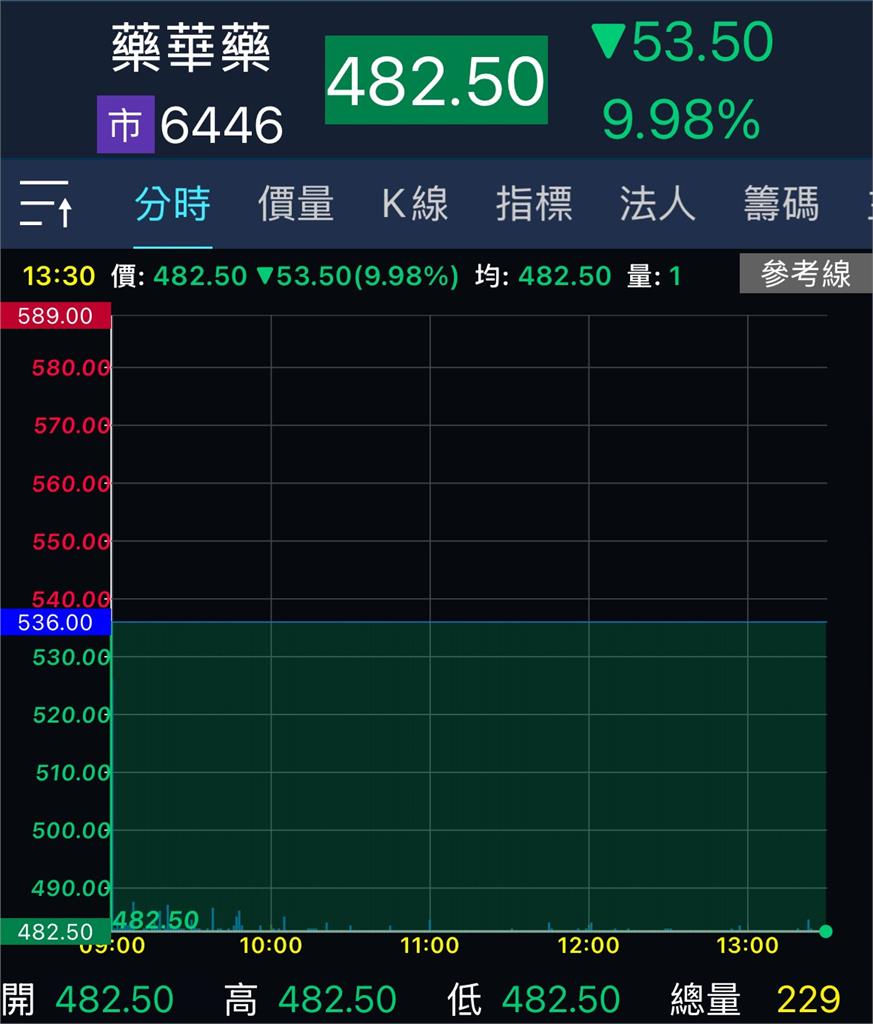Select the 籌碼 tab
The height and width of the screenshot is (1024, 873).
point(781,204)
